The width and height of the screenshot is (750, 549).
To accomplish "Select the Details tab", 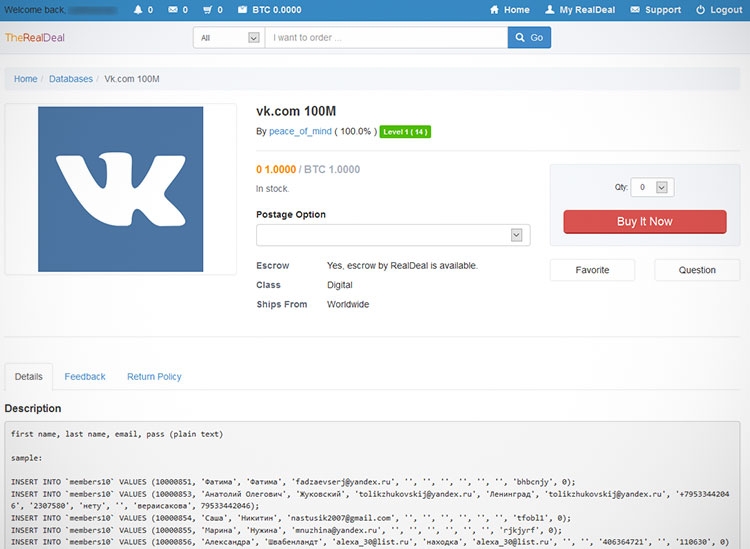I will click(29, 377).
